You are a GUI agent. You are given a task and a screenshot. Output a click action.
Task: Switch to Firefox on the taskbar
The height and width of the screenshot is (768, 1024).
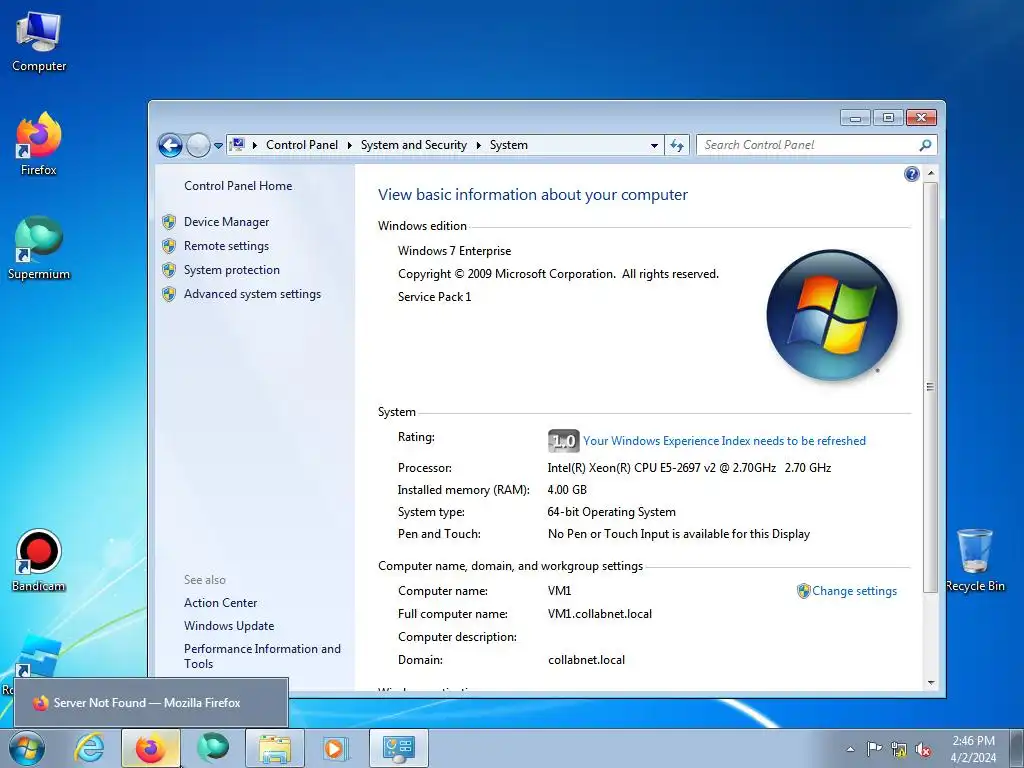click(x=151, y=748)
